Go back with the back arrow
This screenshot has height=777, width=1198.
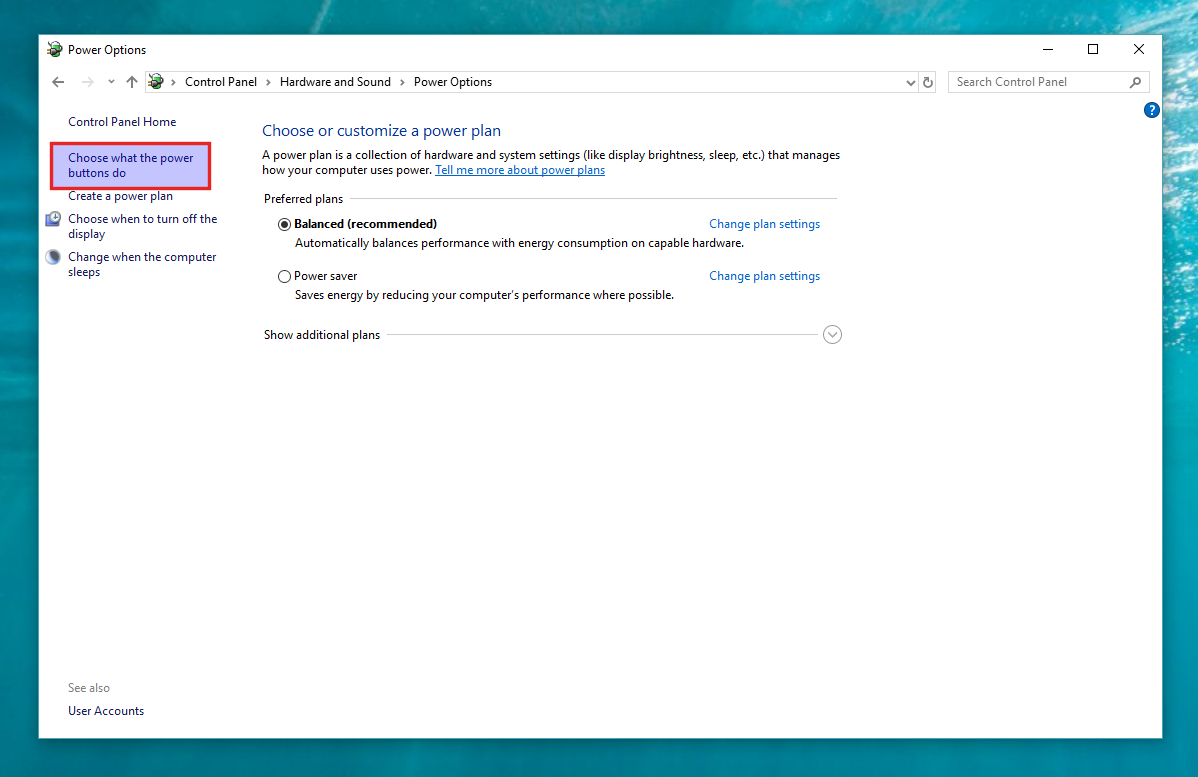tap(58, 82)
